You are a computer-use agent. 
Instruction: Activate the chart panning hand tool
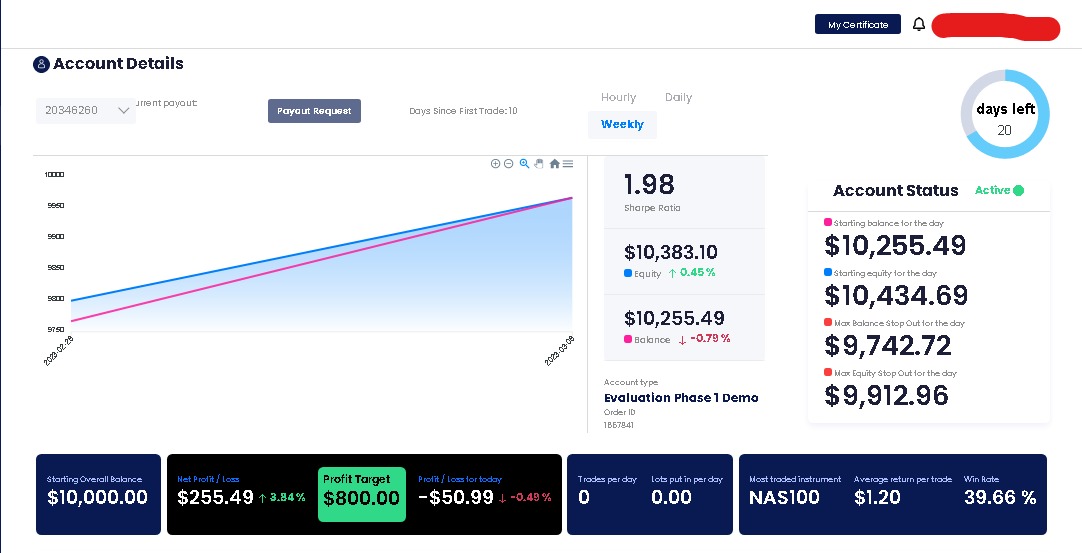click(539, 164)
